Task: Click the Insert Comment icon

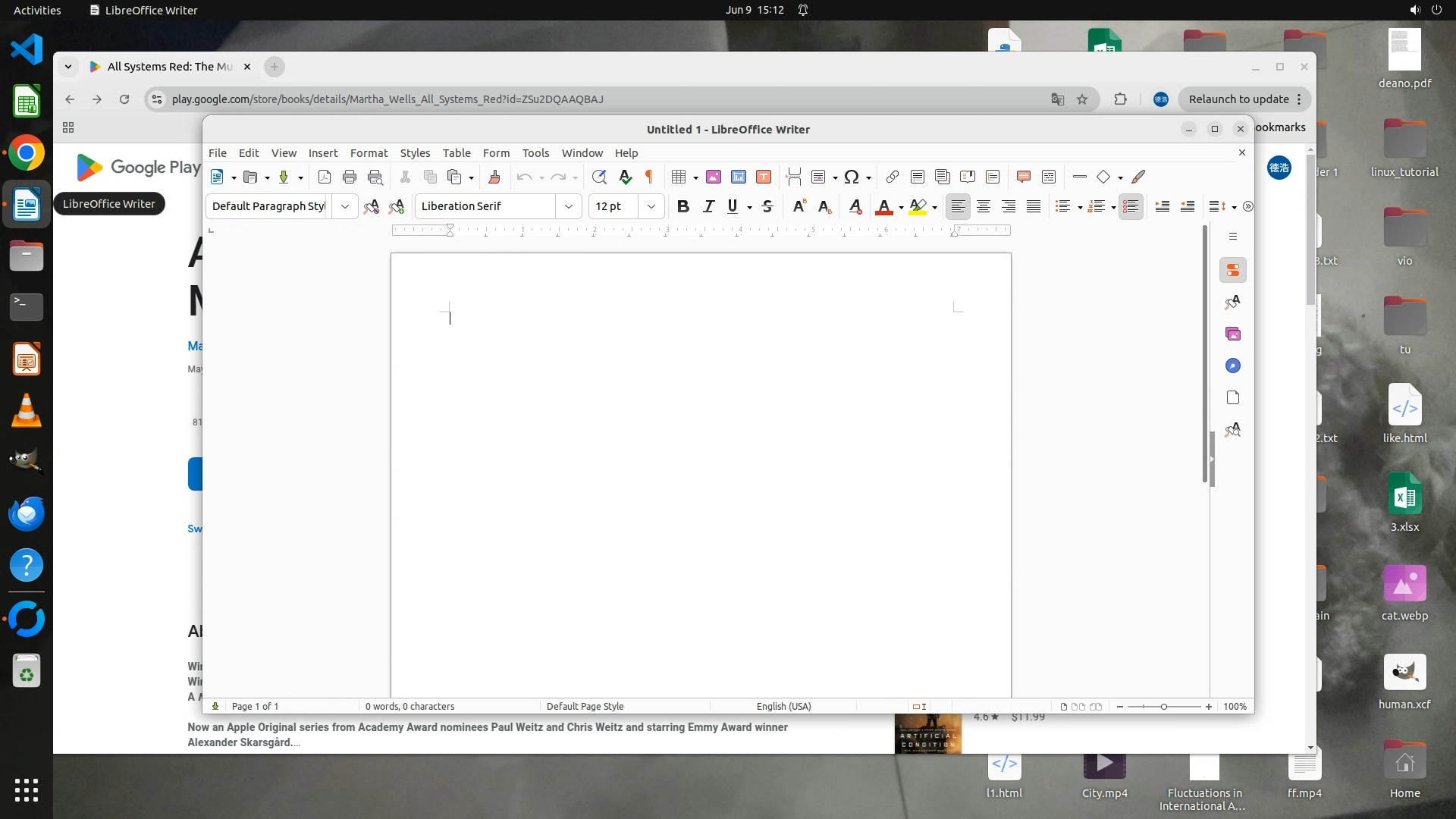Action: pos(1023,177)
